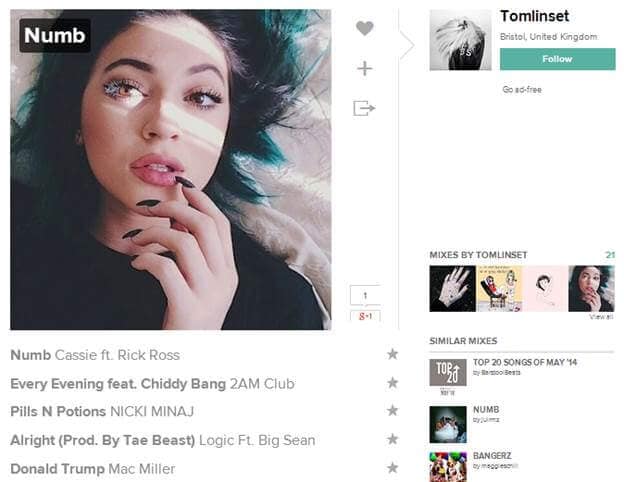
Task: Click the Google +1 button
Action: point(365,316)
